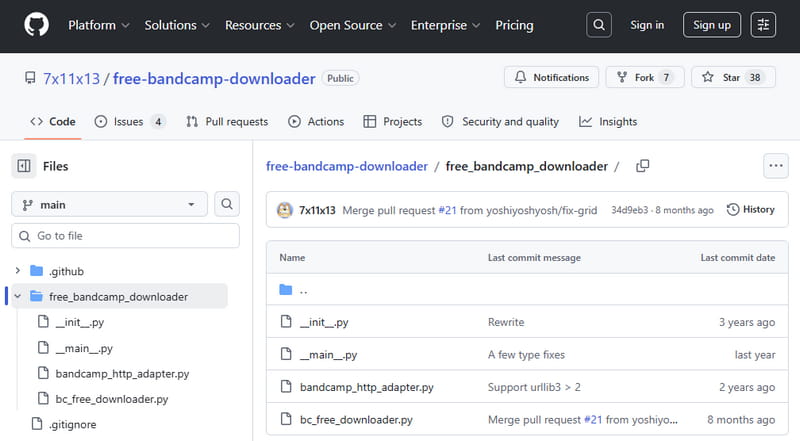Click file icon of bc_free_downloader.py in table
This screenshot has height=441, width=800.
click(x=286, y=420)
